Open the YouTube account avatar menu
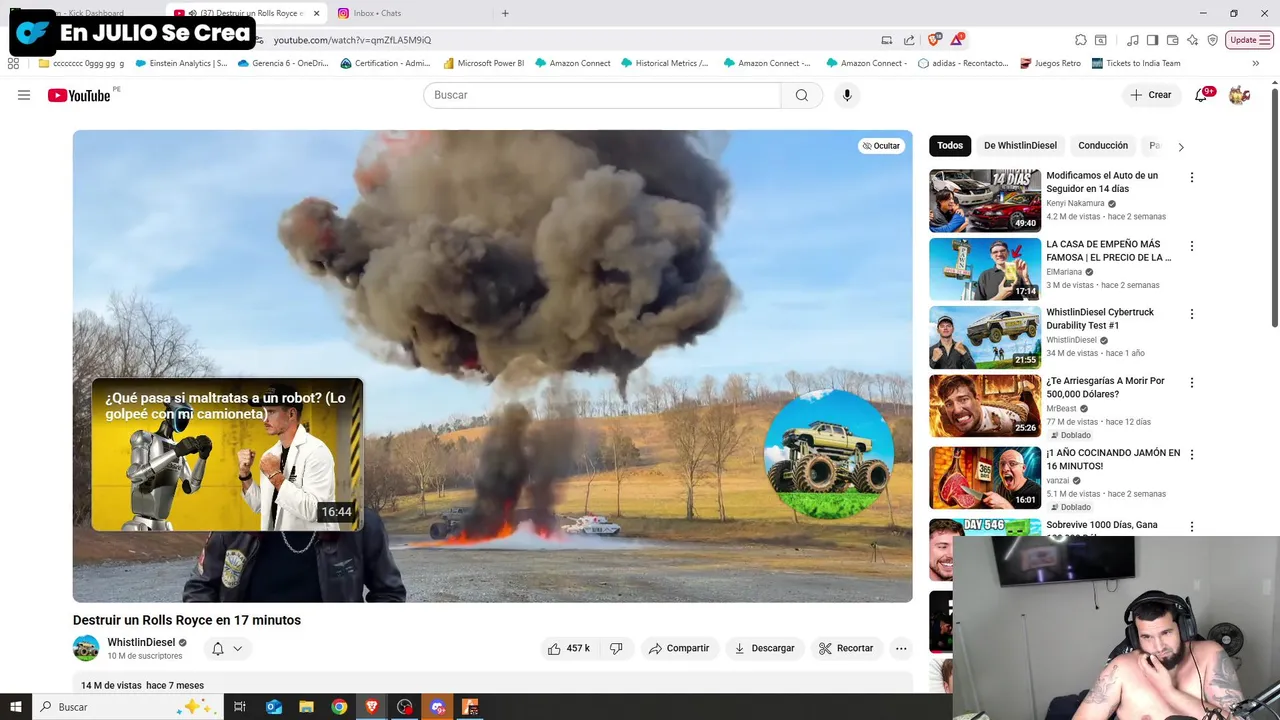This screenshot has width=1280, height=720. point(1239,95)
